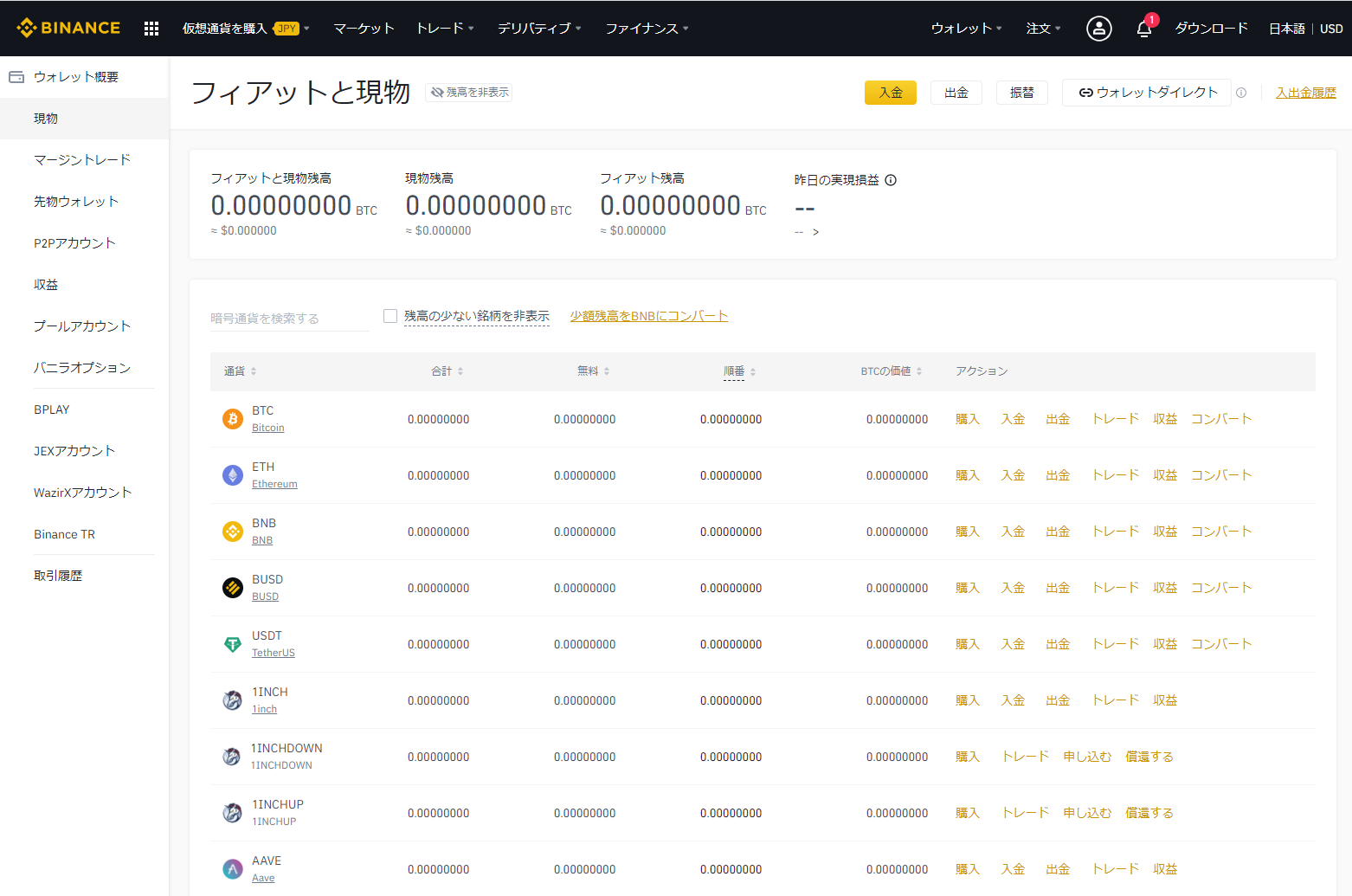Expand the ファイナンス menu
Screen dimensions: 1352x896
tap(647, 29)
